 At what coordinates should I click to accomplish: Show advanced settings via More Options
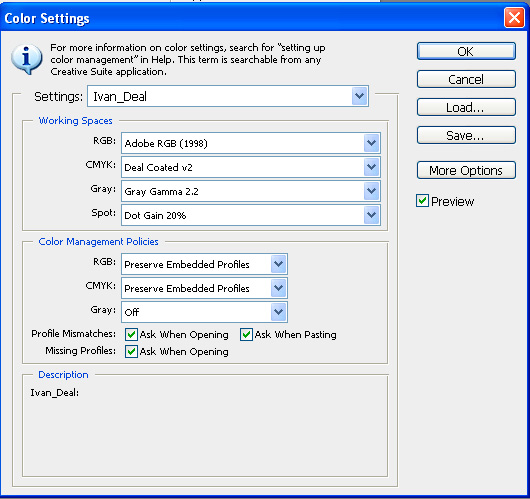(466, 170)
